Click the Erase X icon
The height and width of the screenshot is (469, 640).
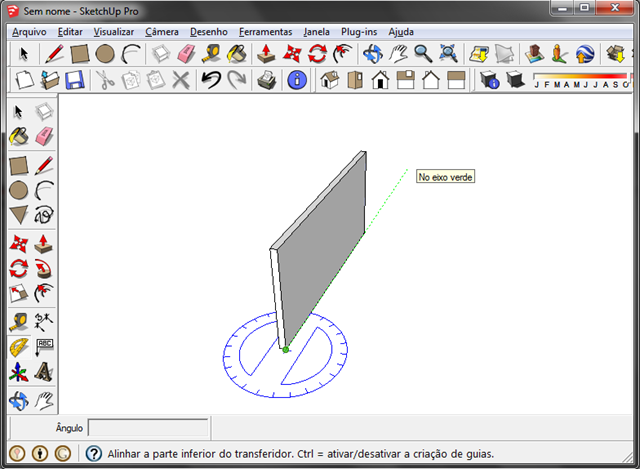click(181, 80)
